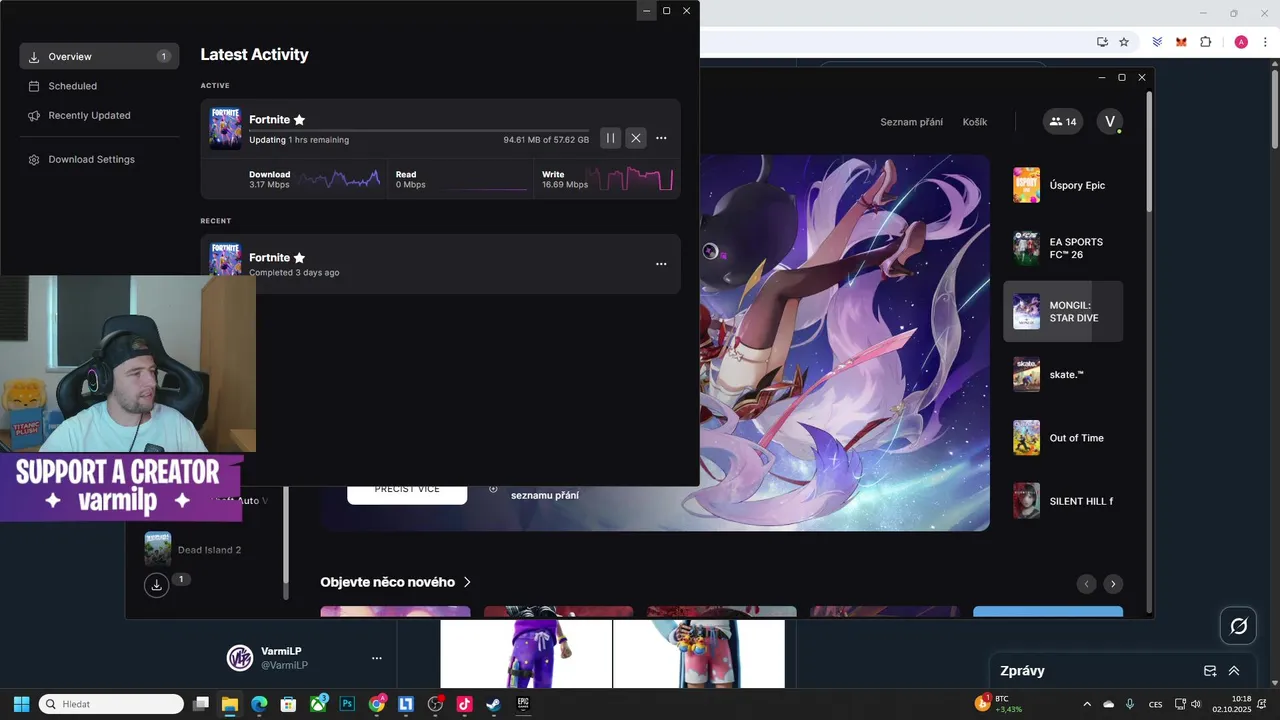Screen dimensions: 1280x720
Task: Expand the Objevte něco nového section arrow
Action: (467, 582)
